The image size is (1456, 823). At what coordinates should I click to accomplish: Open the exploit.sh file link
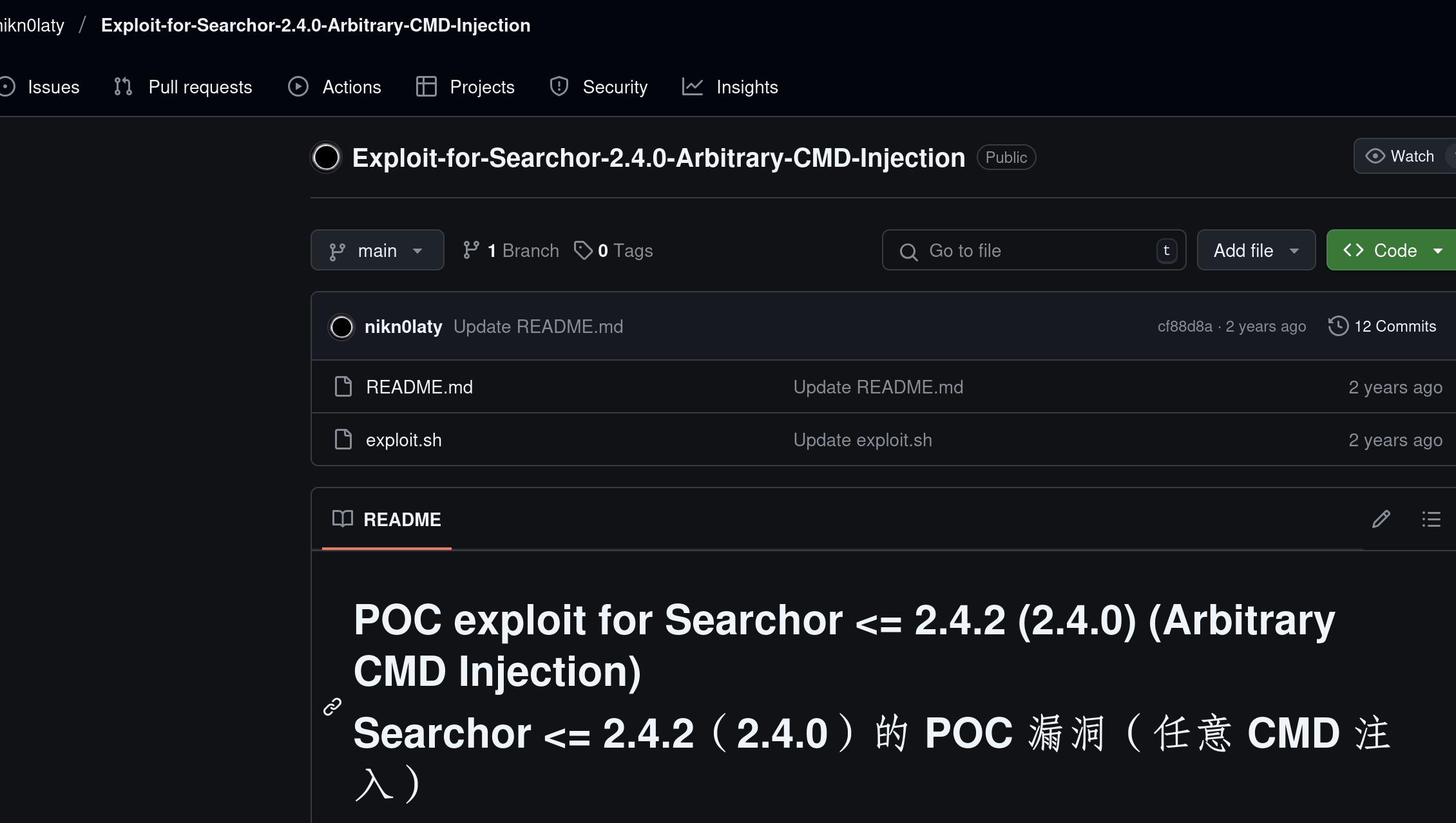click(x=404, y=440)
